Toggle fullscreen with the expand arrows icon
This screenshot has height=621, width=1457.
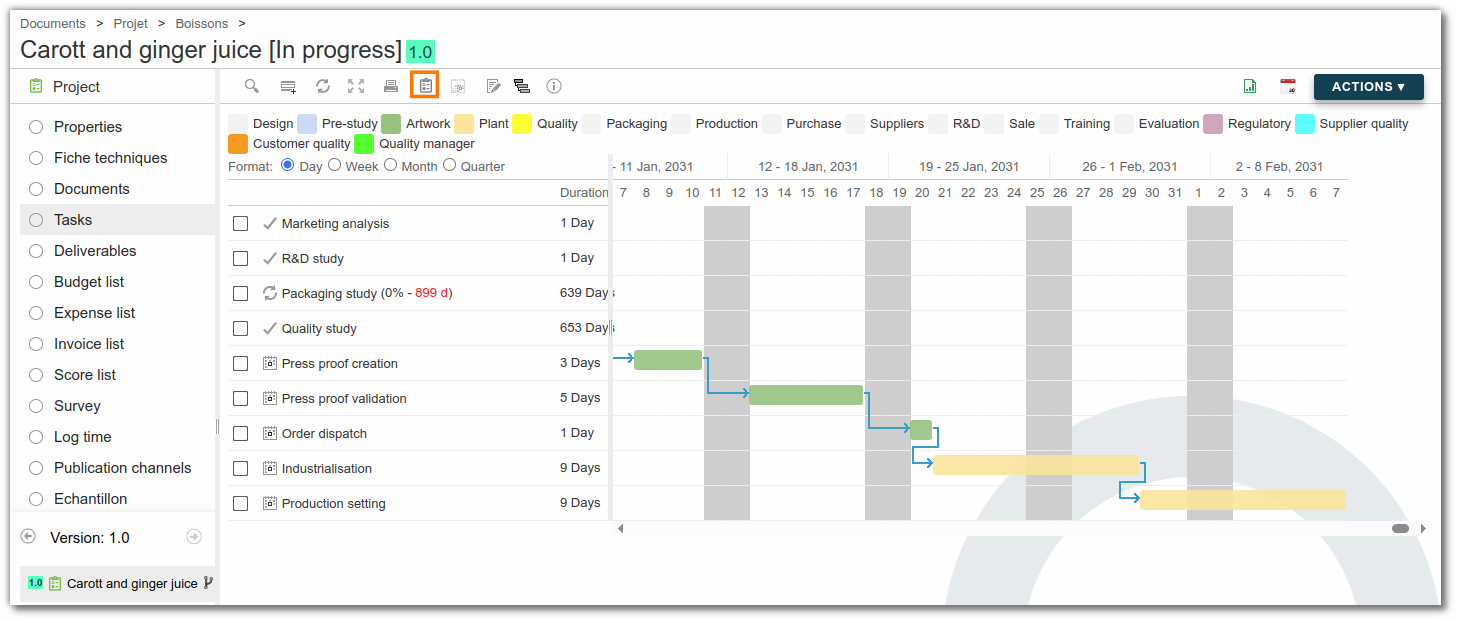356,86
